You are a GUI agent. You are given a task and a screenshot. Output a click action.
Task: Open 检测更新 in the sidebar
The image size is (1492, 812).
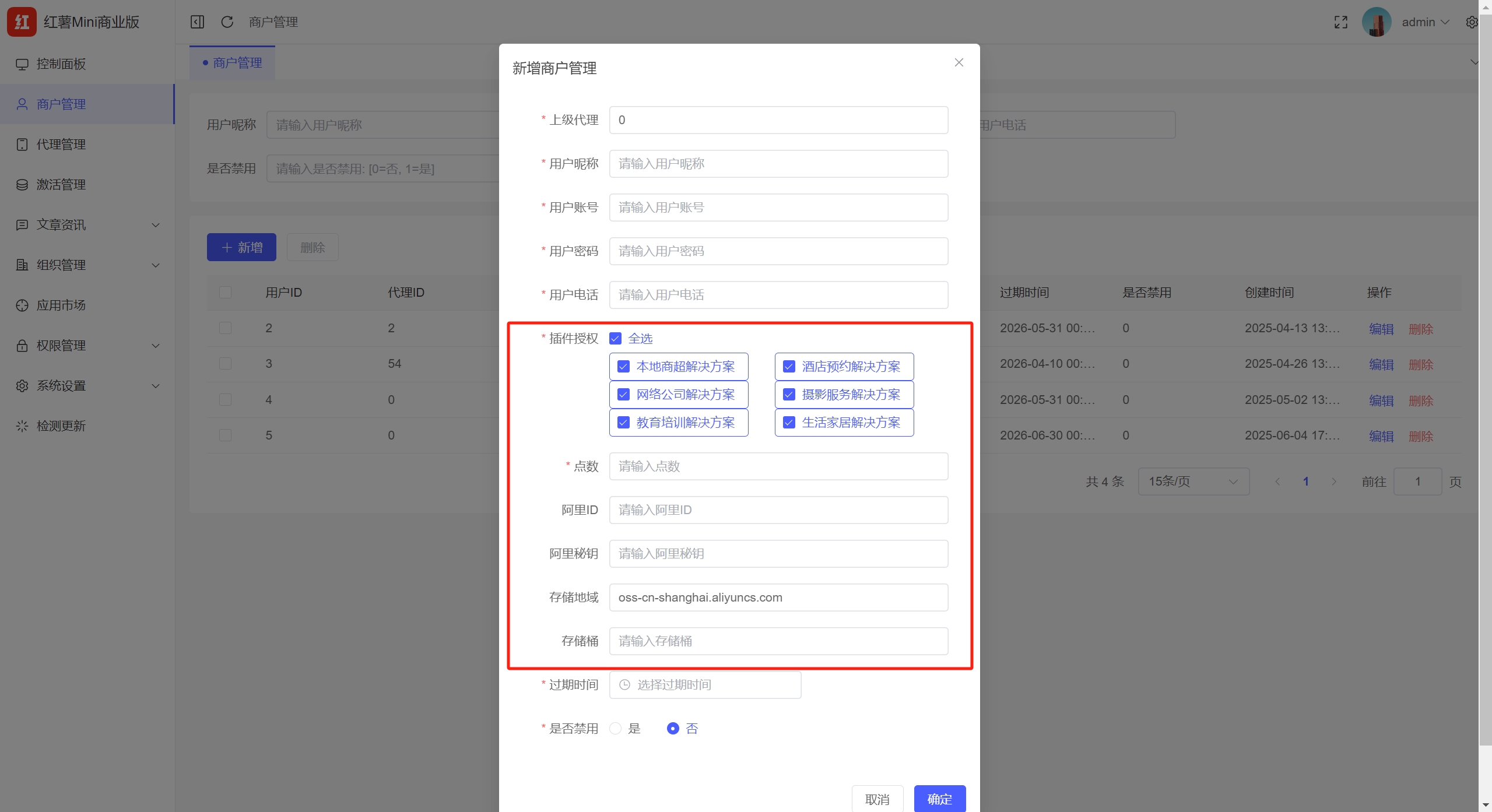pyautogui.click(x=61, y=426)
